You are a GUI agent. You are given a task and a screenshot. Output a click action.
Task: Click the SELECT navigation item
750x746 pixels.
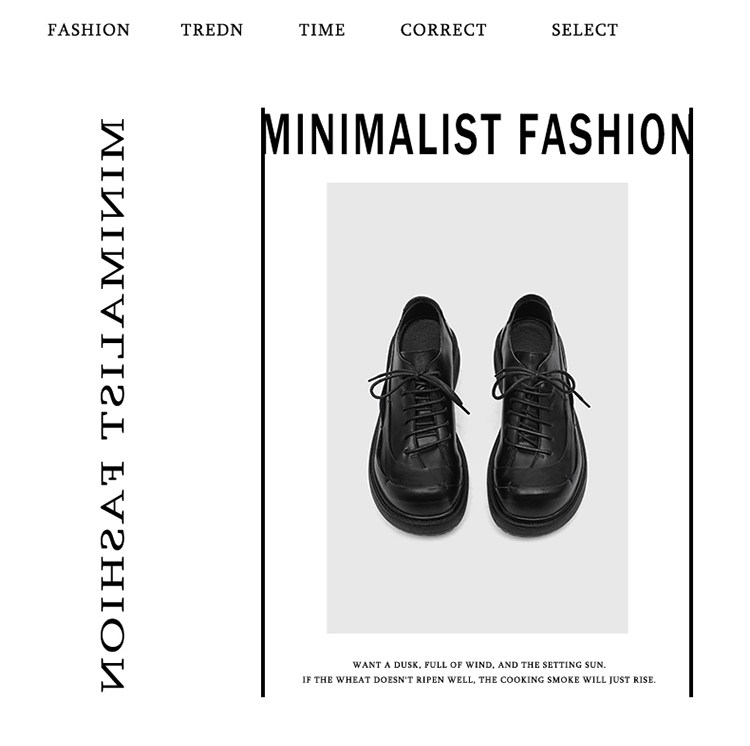[585, 30]
